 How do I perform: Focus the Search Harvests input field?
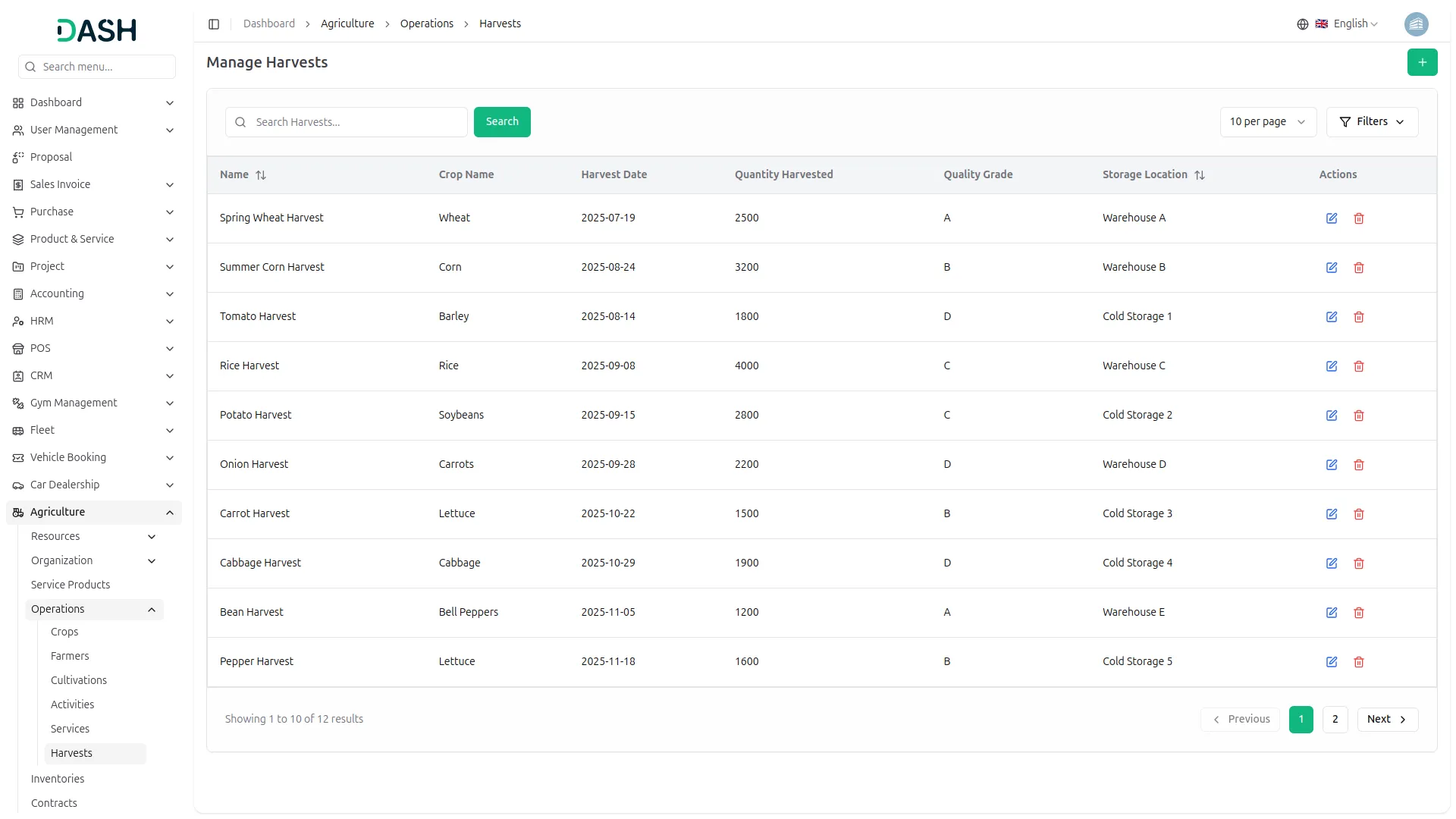click(356, 122)
